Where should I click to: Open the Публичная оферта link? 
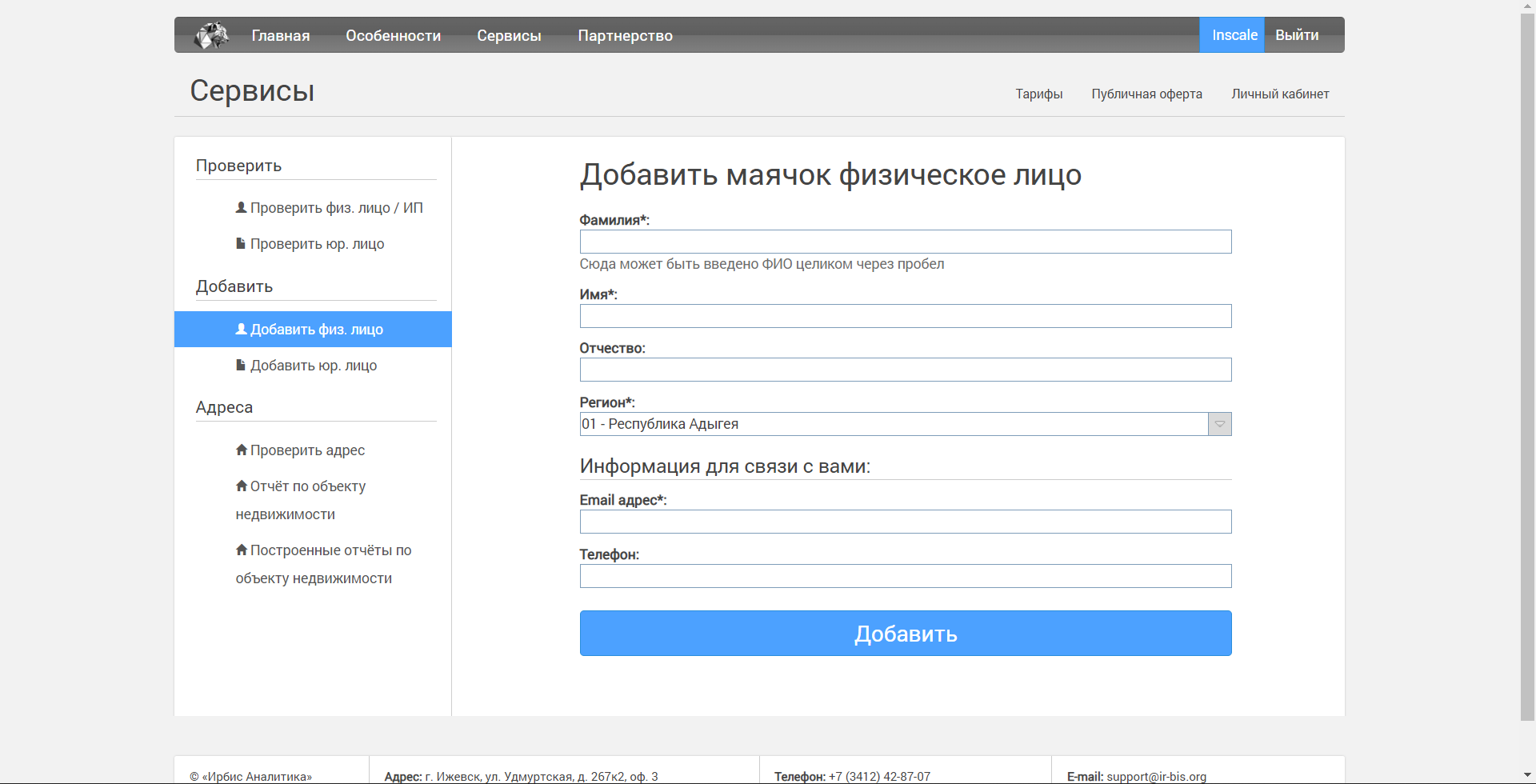tap(1146, 94)
